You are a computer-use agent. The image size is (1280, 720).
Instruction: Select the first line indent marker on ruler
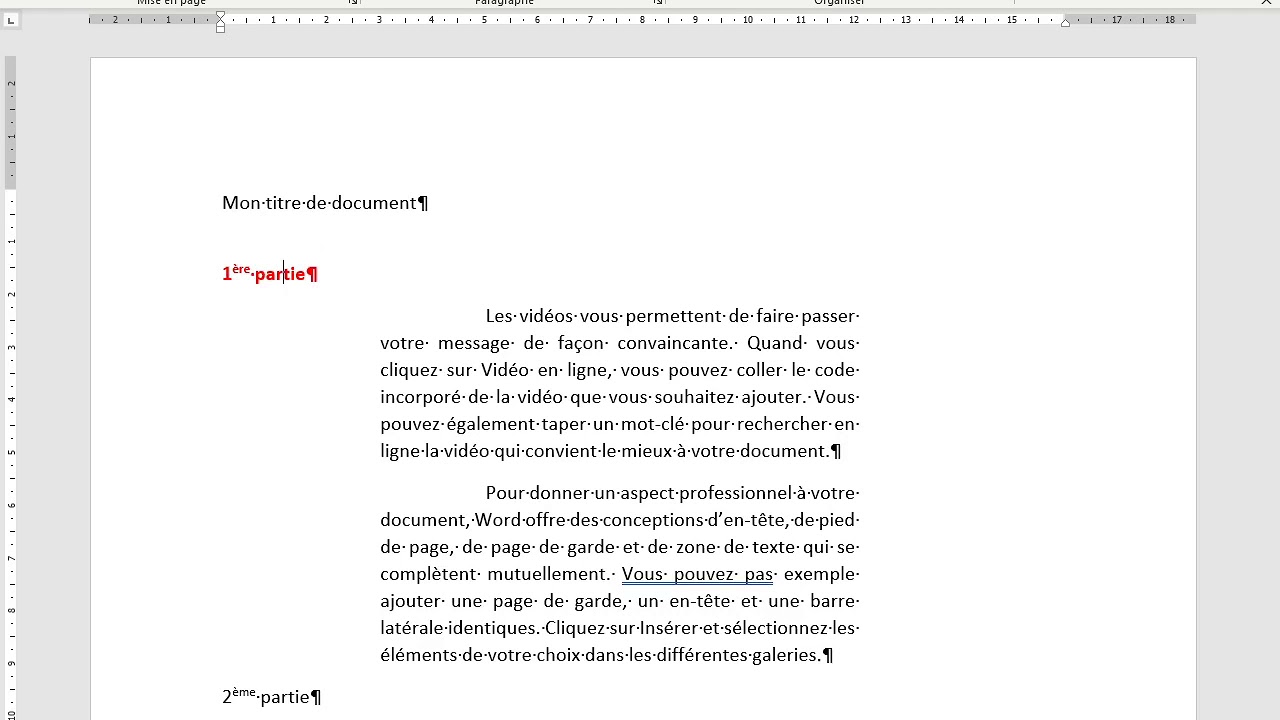pos(221,16)
